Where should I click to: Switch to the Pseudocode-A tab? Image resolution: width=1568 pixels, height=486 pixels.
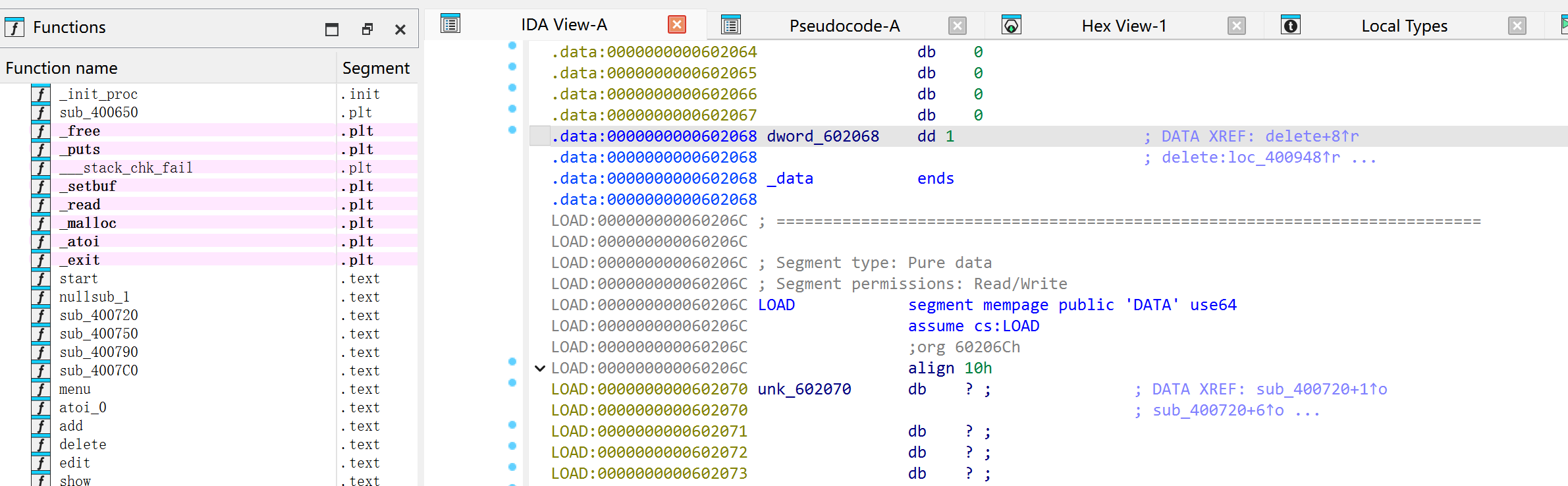click(844, 26)
